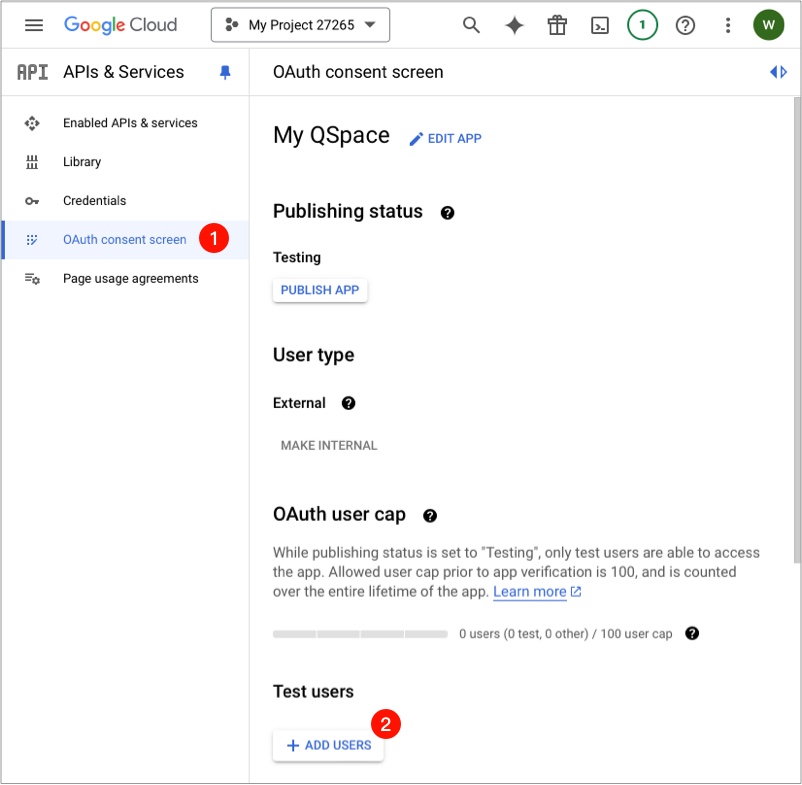802x785 pixels.
Task: Open notifications badge showing 1
Action: [642, 25]
